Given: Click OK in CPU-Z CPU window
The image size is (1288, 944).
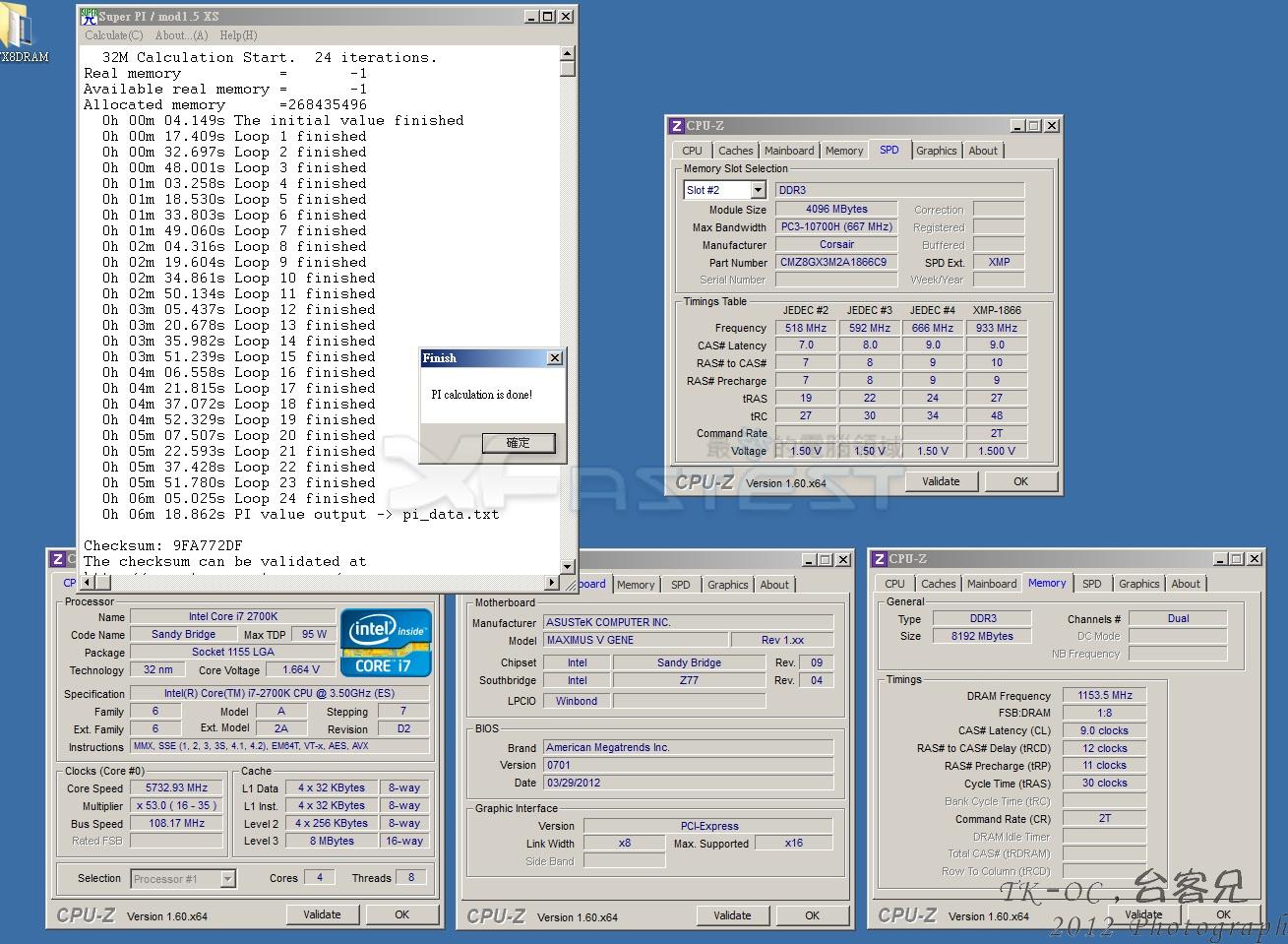Looking at the screenshot, I should [401, 914].
